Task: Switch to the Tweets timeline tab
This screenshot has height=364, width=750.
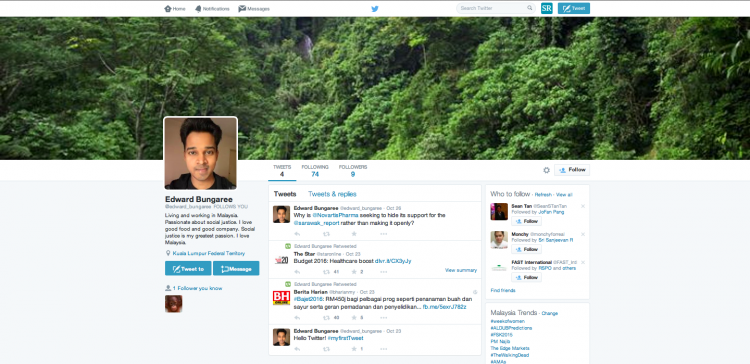Action: tap(285, 194)
